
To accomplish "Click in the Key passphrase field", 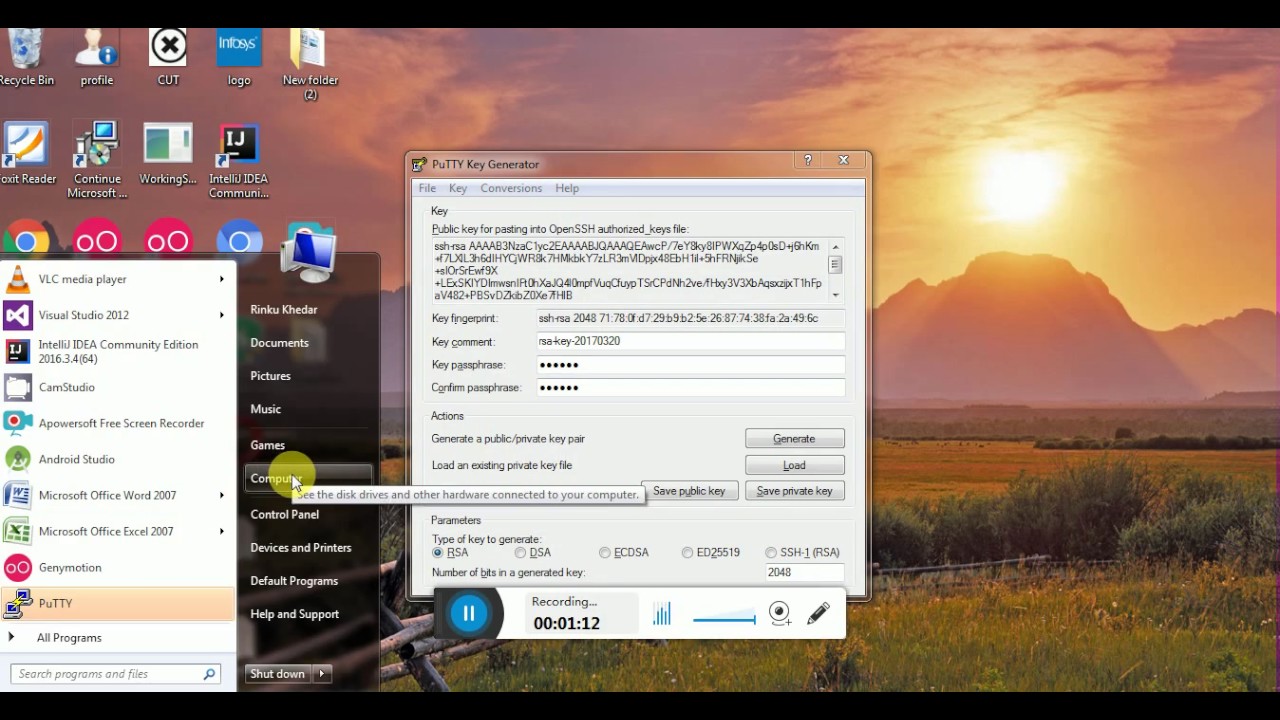I will (x=691, y=365).
